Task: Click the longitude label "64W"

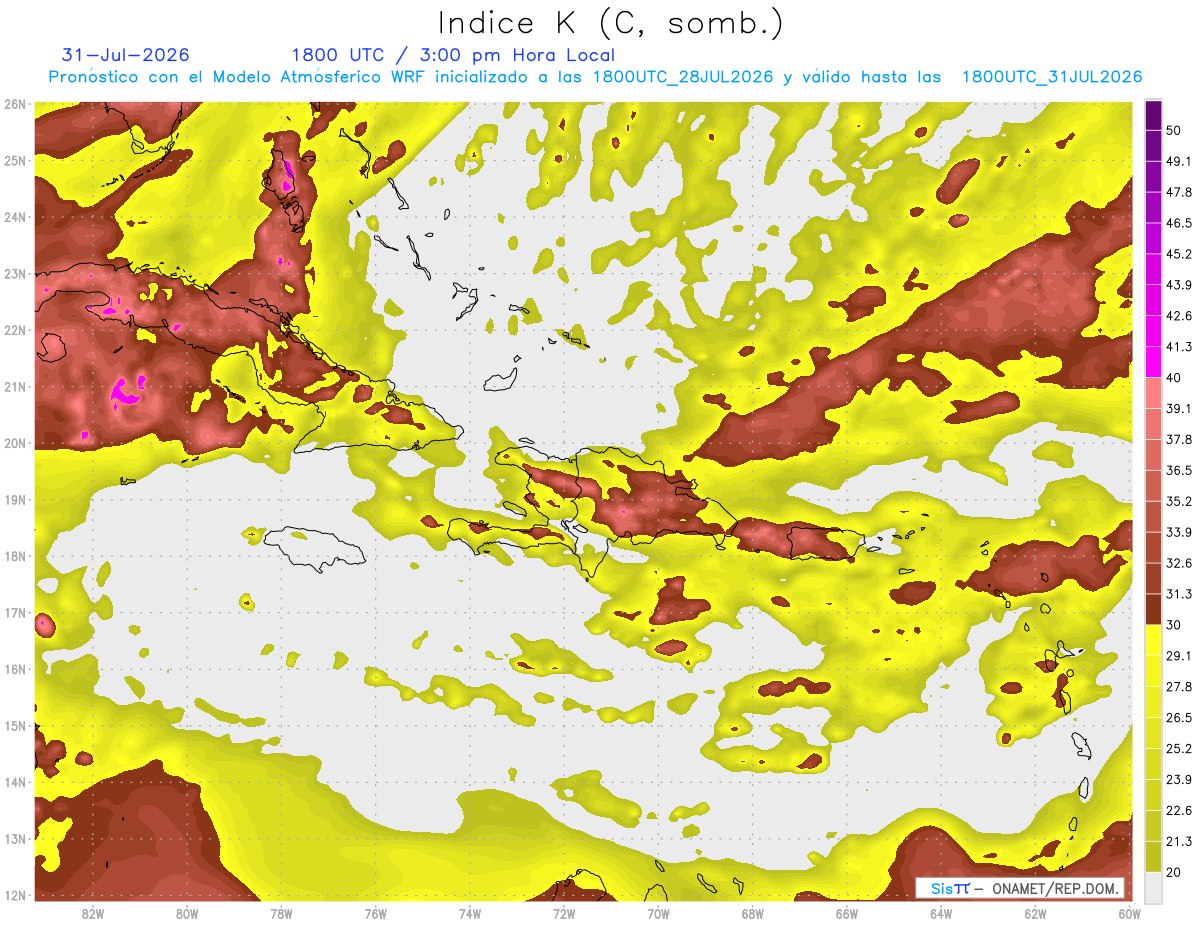Action: pos(941,914)
